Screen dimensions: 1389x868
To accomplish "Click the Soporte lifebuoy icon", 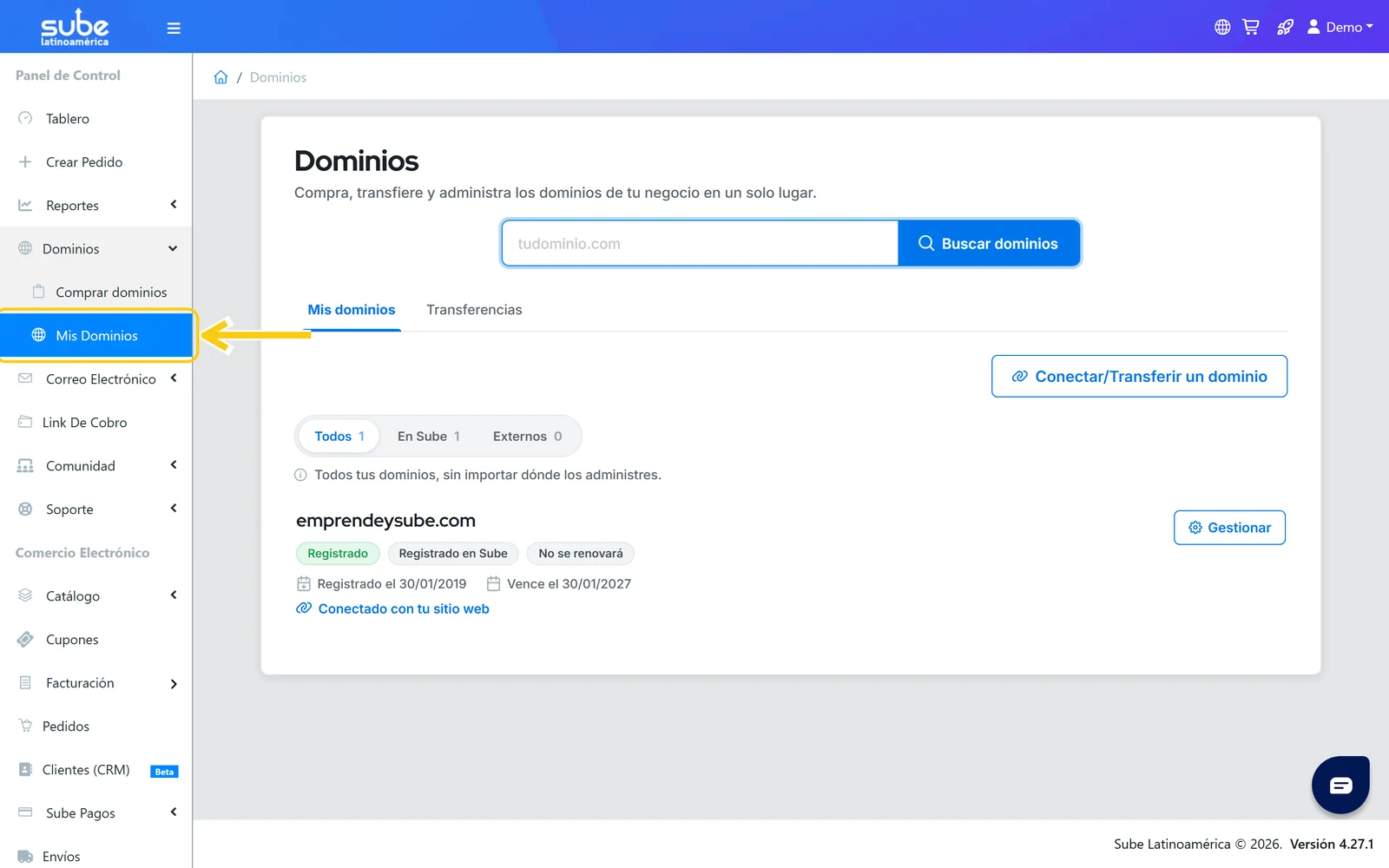I will coord(25,509).
